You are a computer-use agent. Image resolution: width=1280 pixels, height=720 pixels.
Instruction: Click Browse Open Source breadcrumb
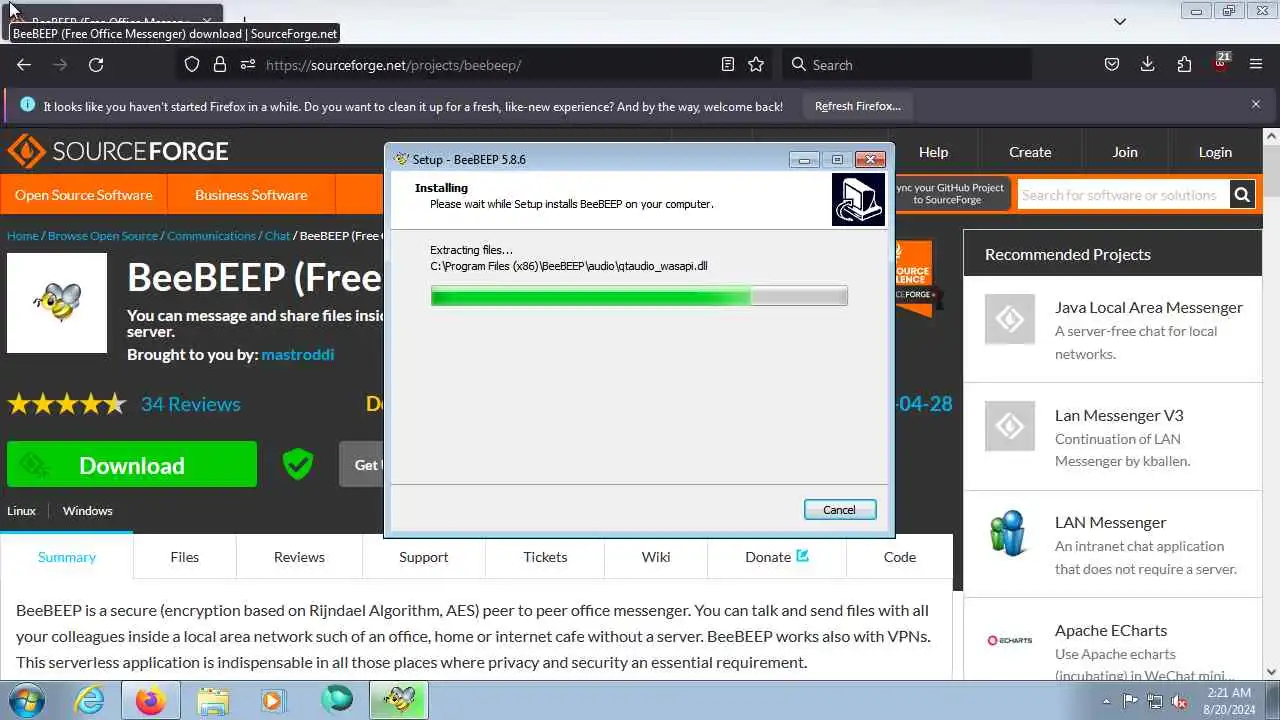click(103, 236)
